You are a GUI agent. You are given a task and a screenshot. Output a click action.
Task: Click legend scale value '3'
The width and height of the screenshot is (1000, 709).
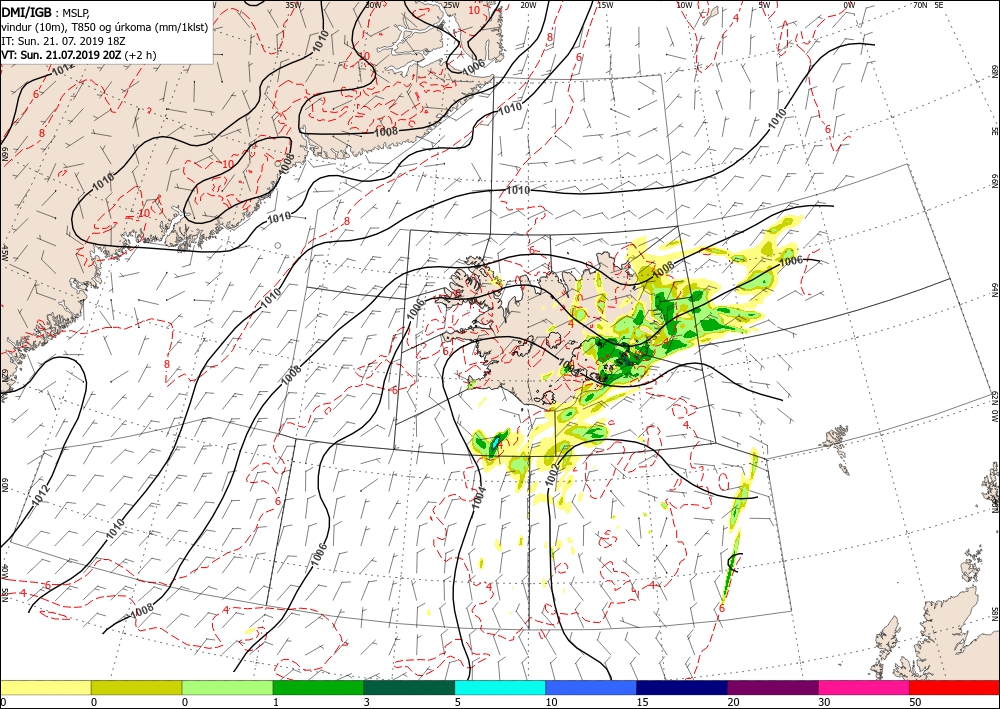[367, 702]
